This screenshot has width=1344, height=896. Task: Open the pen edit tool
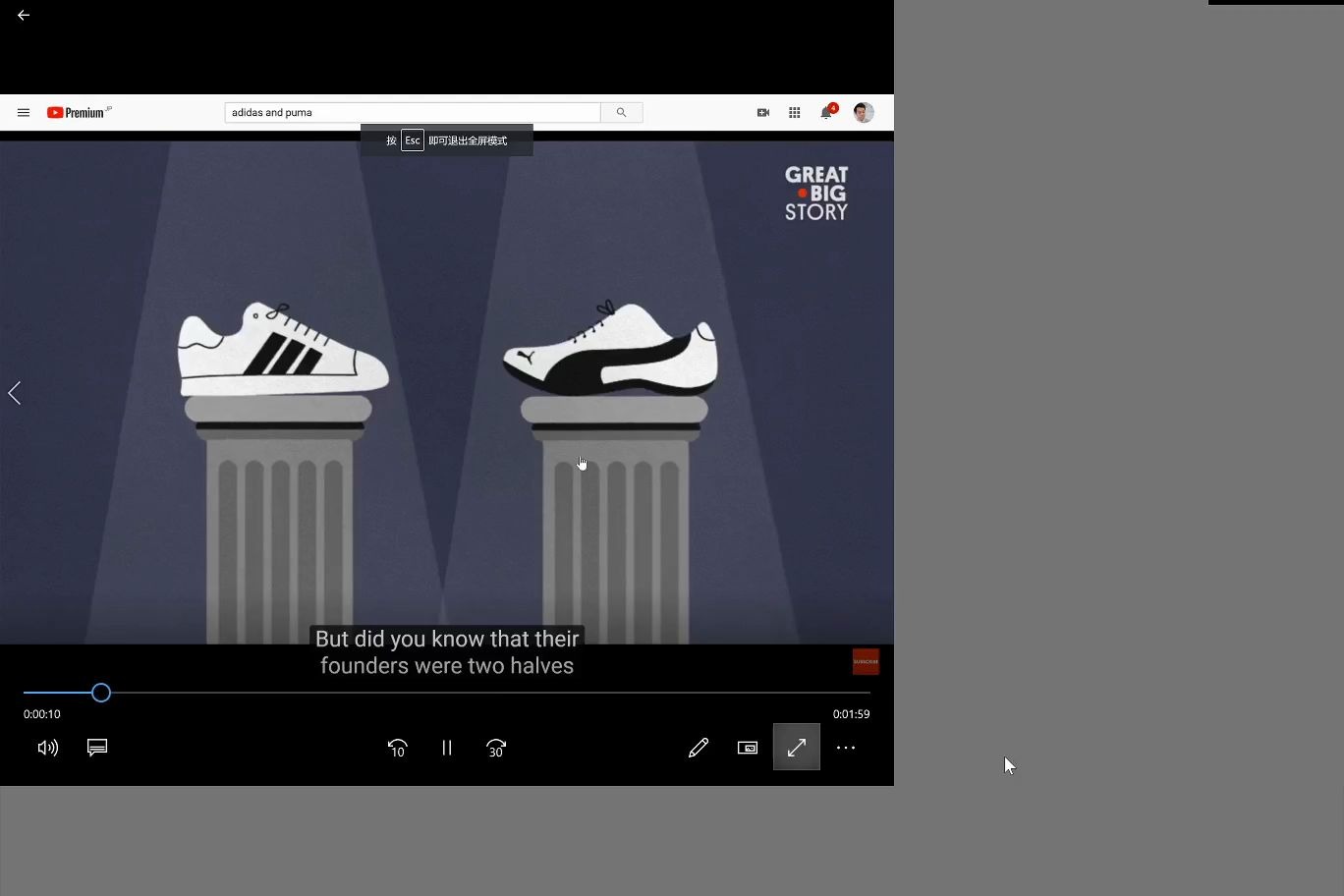point(699,748)
